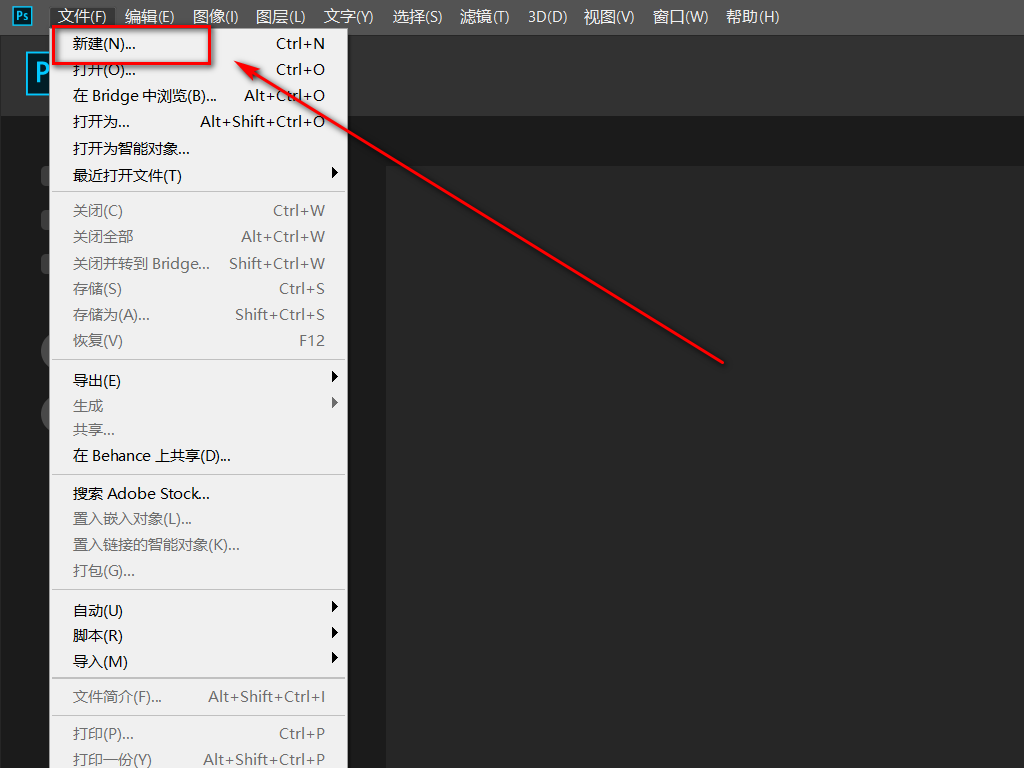This screenshot has height=768, width=1024.
Task: Expand 自动(U) submenu
Action: 199,611
